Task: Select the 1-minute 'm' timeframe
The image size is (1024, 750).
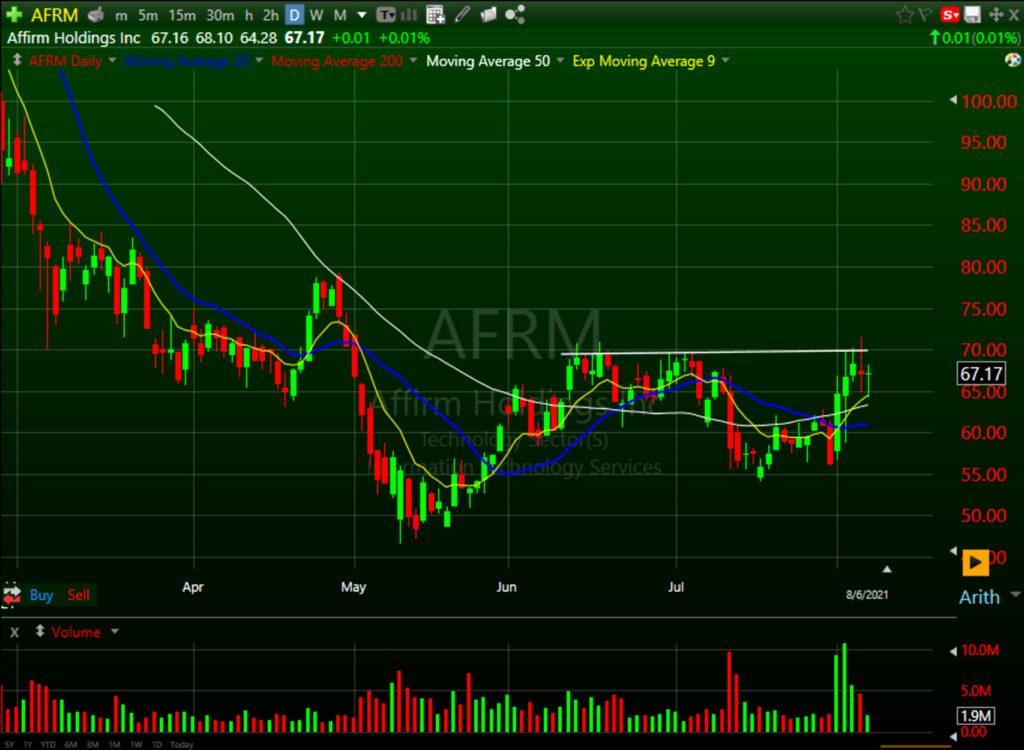Action: [x=121, y=15]
